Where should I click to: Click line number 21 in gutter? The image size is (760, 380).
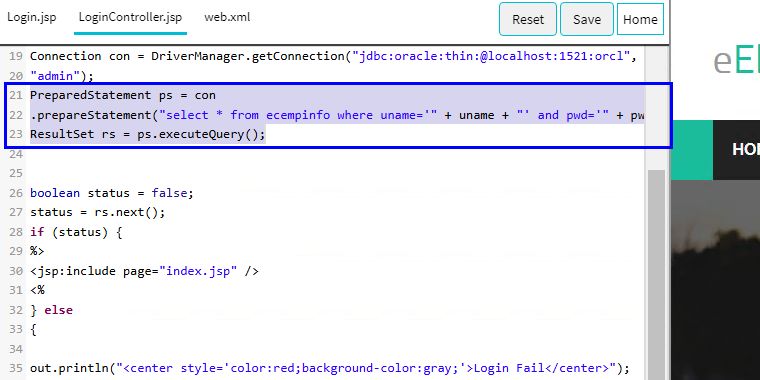pyautogui.click(x=16, y=95)
